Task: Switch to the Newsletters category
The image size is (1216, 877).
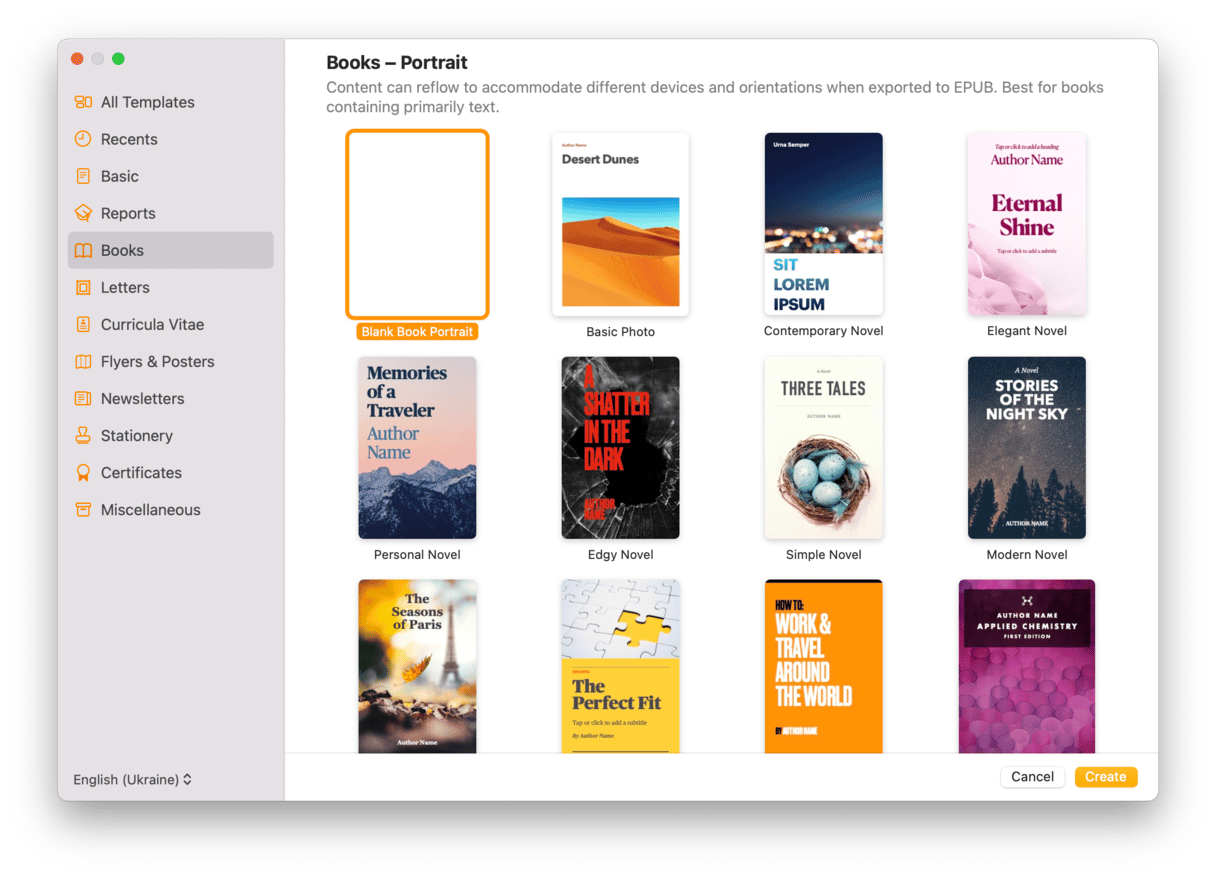Action: click(142, 398)
